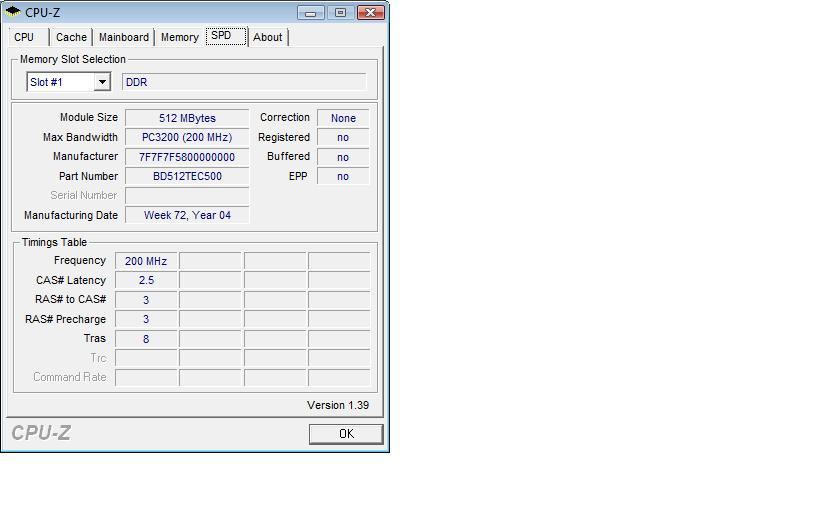The height and width of the screenshot is (525, 840).
Task: Open the Cache tab
Action: point(71,38)
